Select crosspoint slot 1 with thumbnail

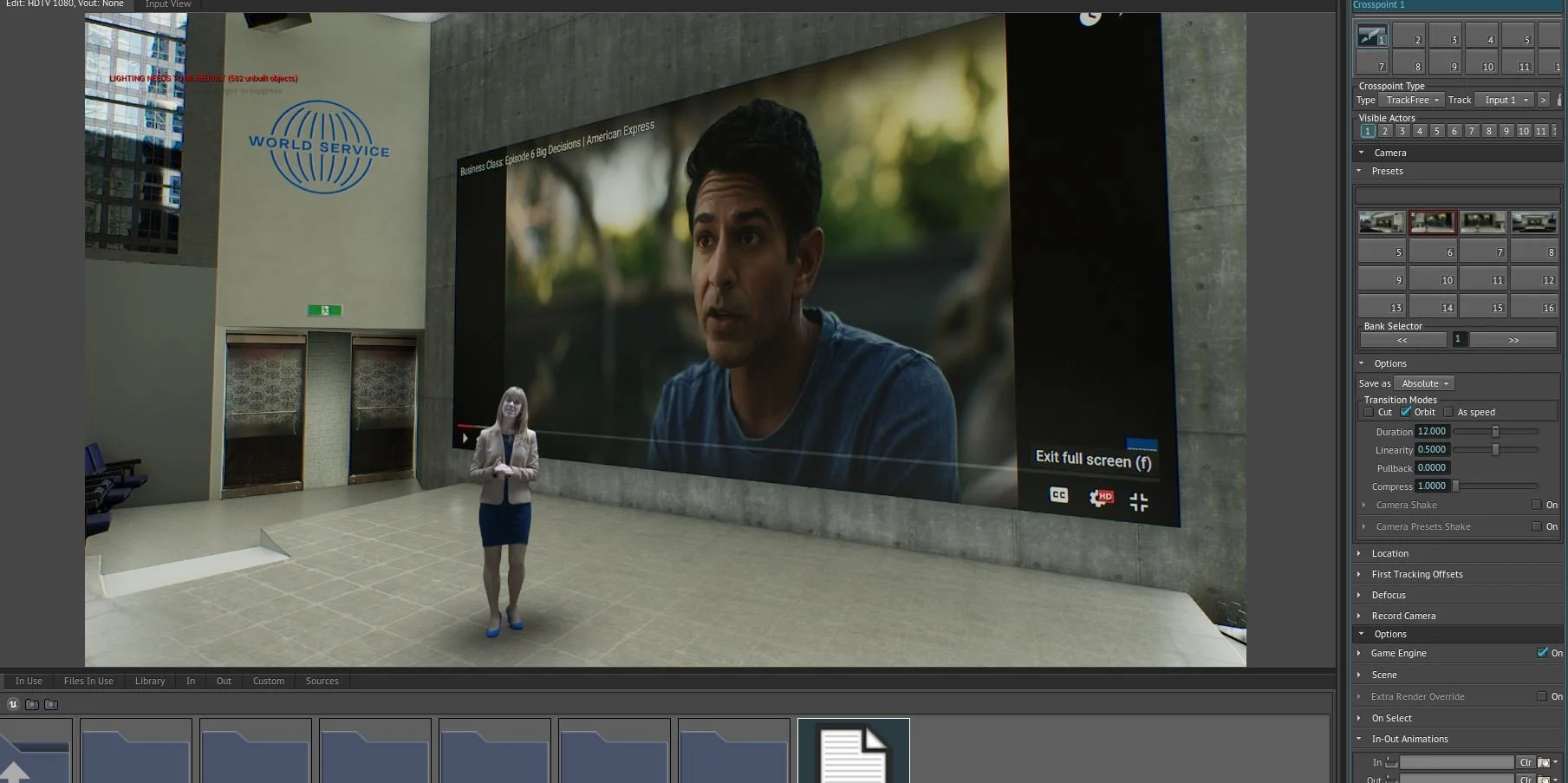tap(1372, 36)
